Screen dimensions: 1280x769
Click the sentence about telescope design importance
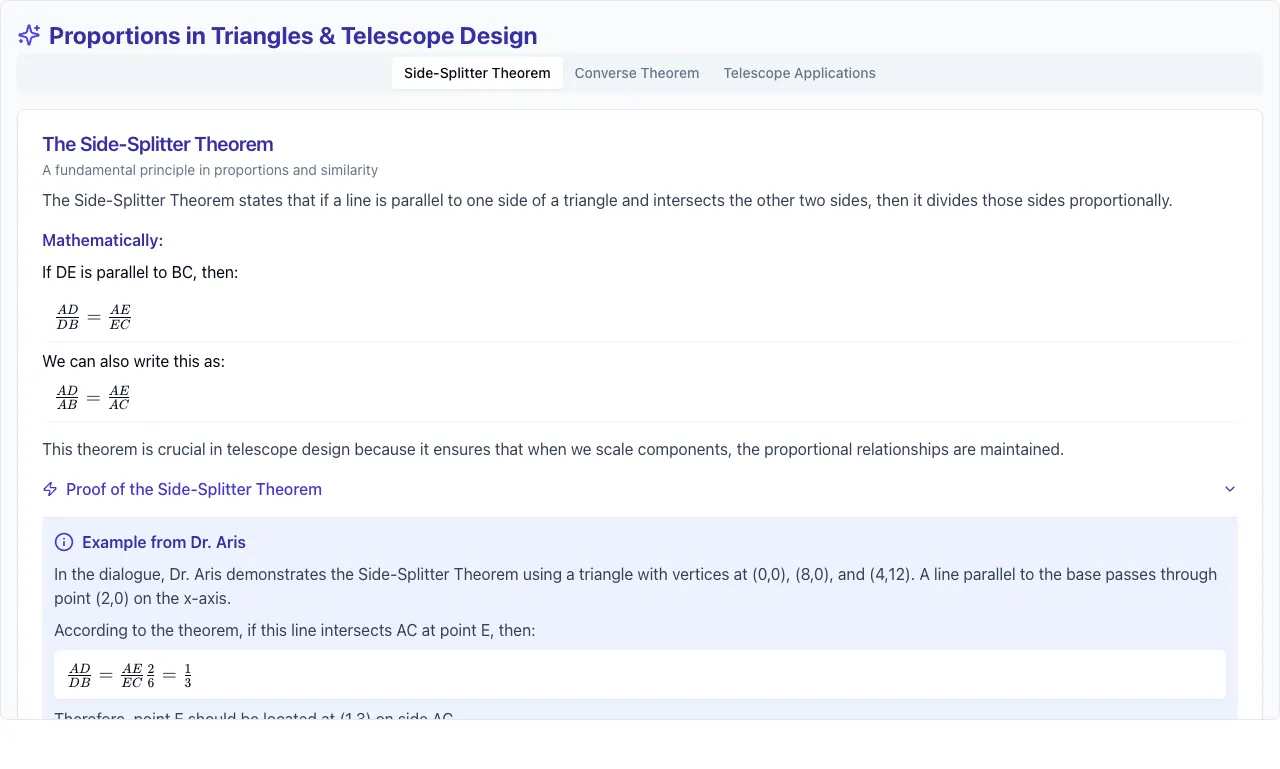pyautogui.click(x=553, y=449)
